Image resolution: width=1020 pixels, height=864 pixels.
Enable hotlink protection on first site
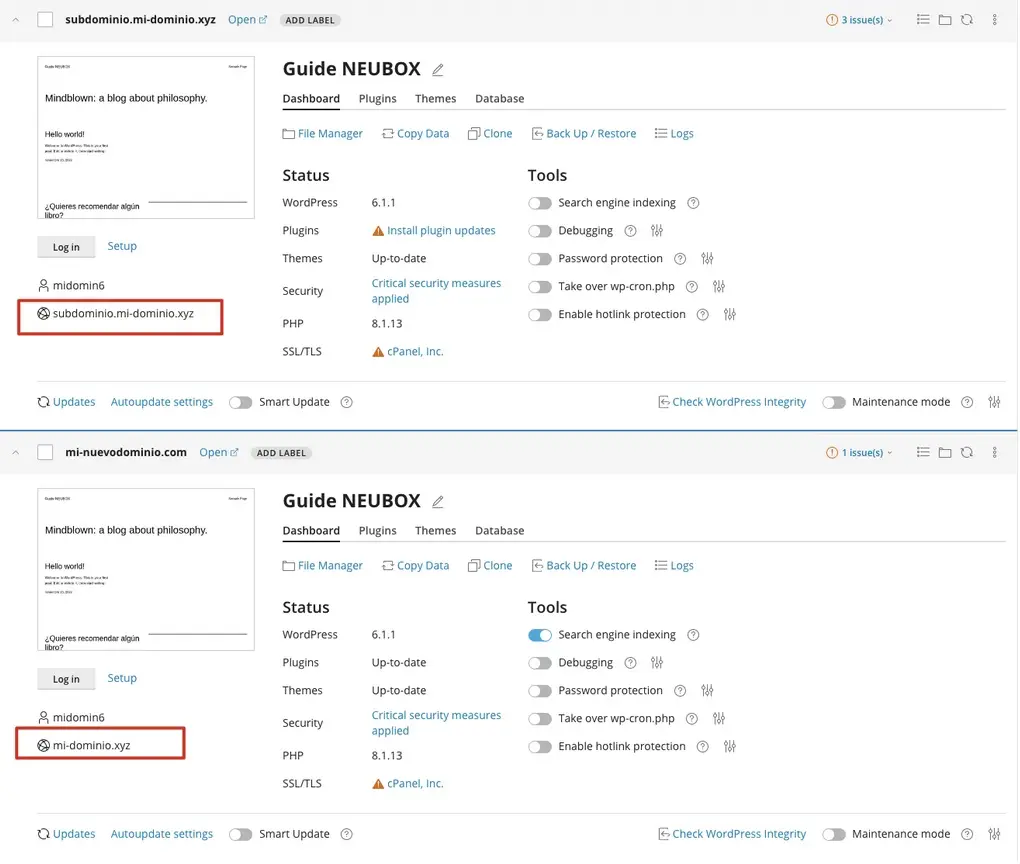click(539, 315)
